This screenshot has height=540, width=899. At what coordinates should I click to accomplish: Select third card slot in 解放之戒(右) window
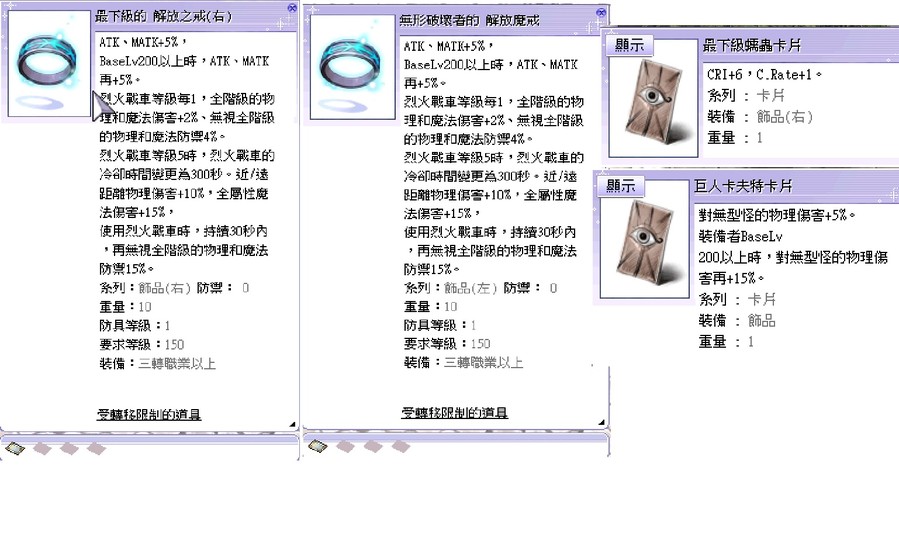(x=69, y=448)
